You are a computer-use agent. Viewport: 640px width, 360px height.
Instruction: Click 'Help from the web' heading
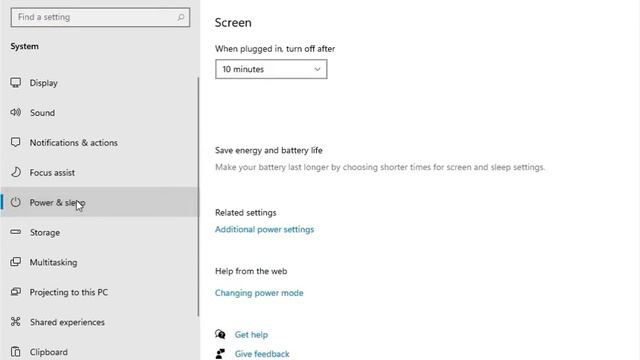click(251, 271)
